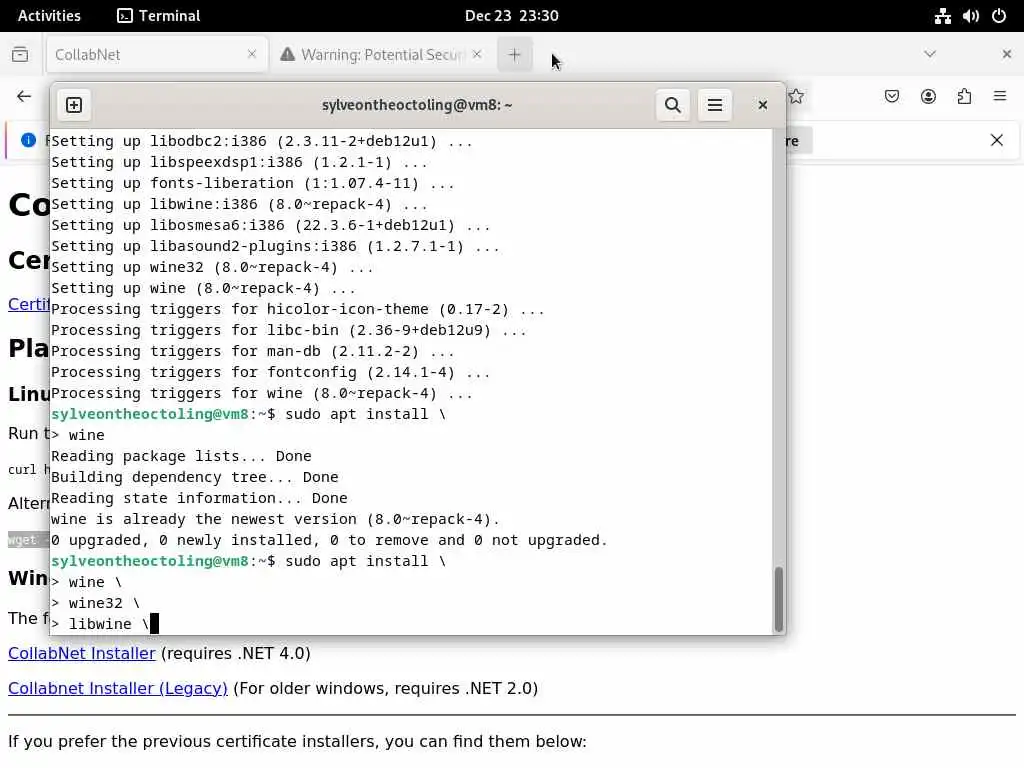1024x768 pixels.
Task: Open Firefox account icon
Action: click(x=928, y=97)
